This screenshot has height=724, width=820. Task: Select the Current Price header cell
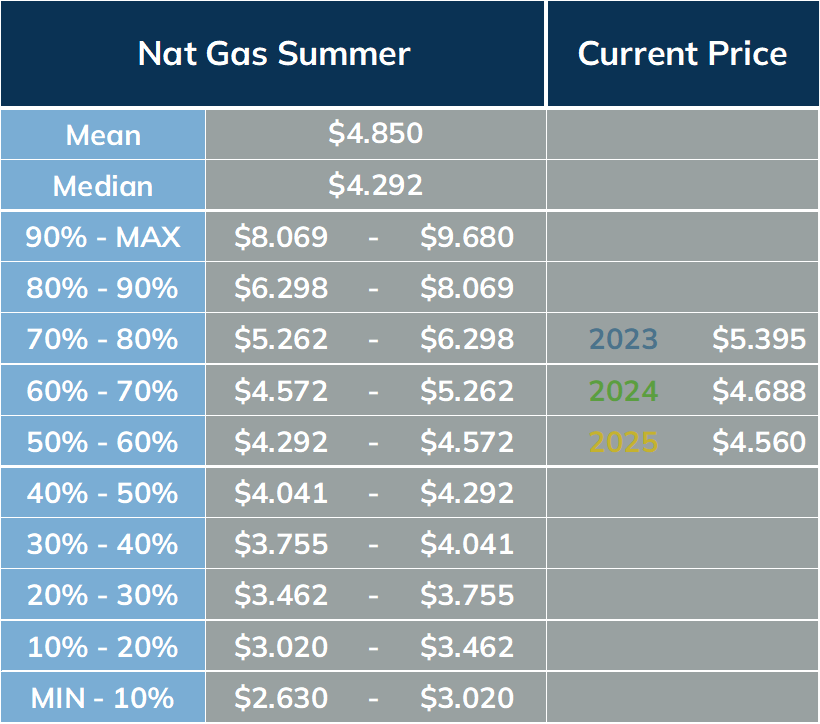[x=682, y=53]
